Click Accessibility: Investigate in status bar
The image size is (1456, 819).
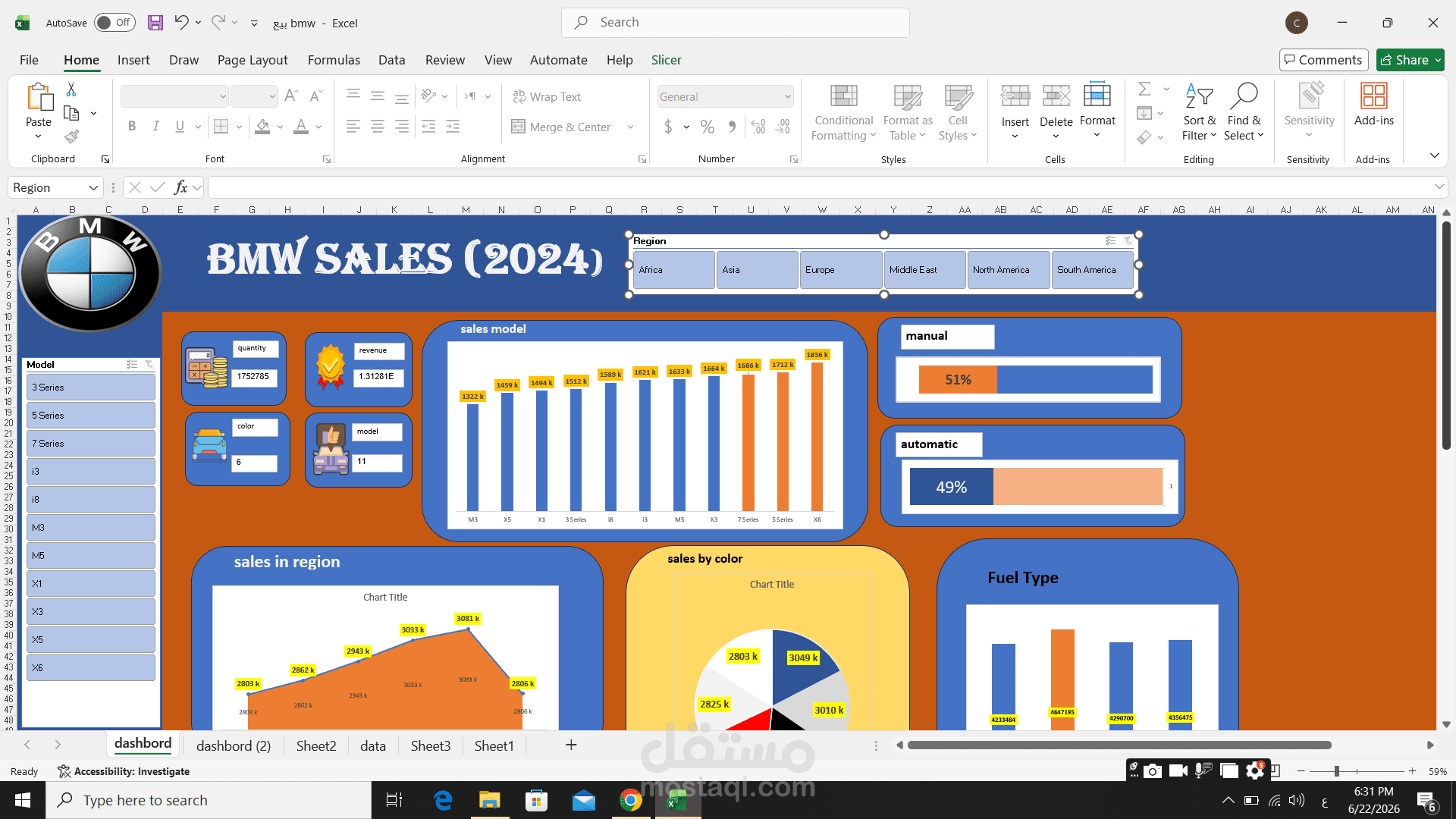click(124, 771)
